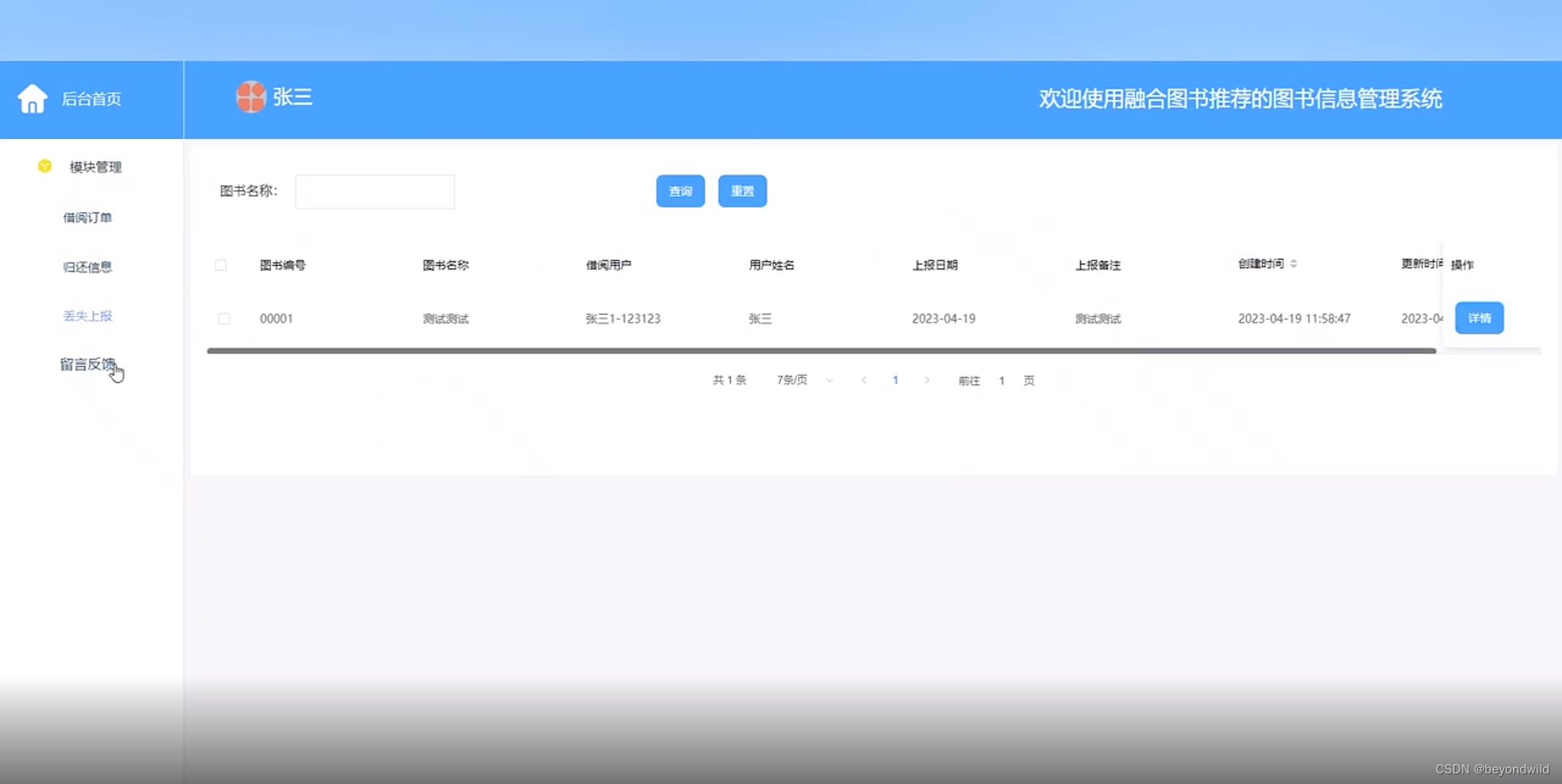Select 丢失上报 in the sidebar
The width and height of the screenshot is (1562, 784).
88,316
